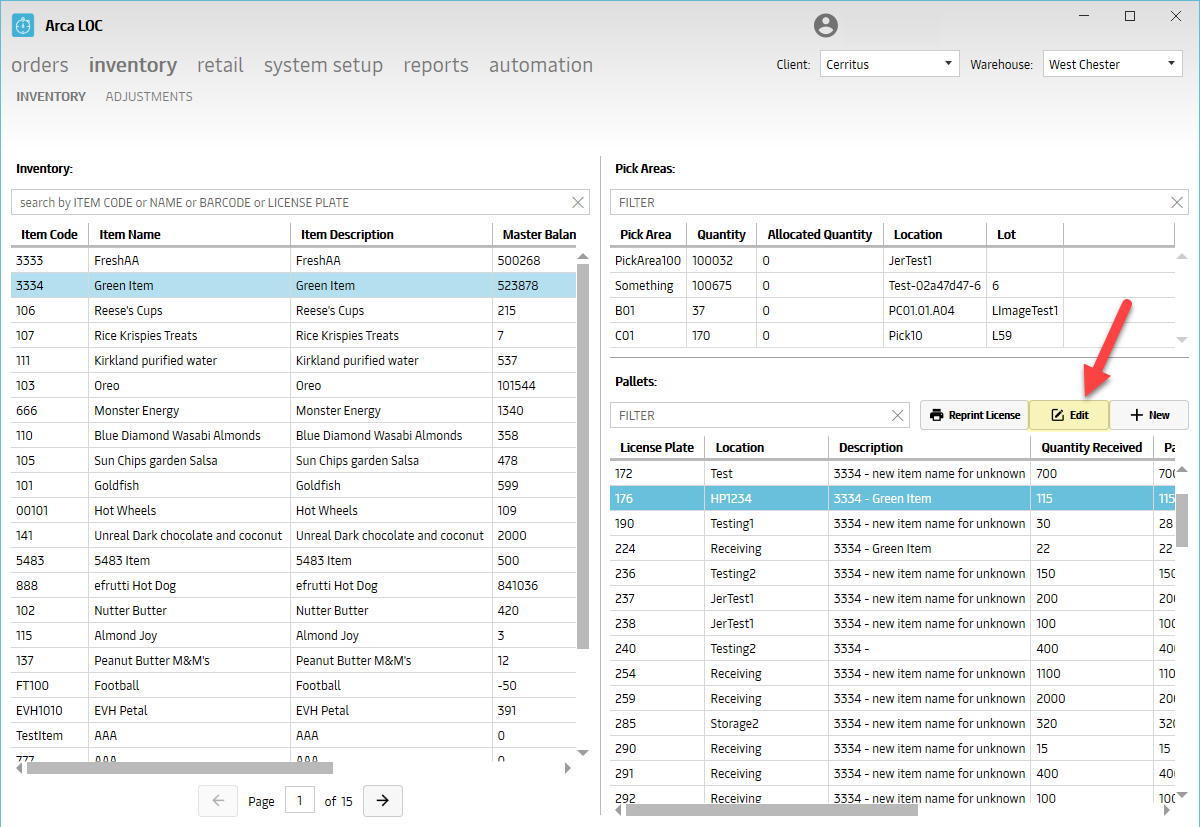Click the Edit pallet button
The image size is (1200, 827).
tap(1069, 415)
